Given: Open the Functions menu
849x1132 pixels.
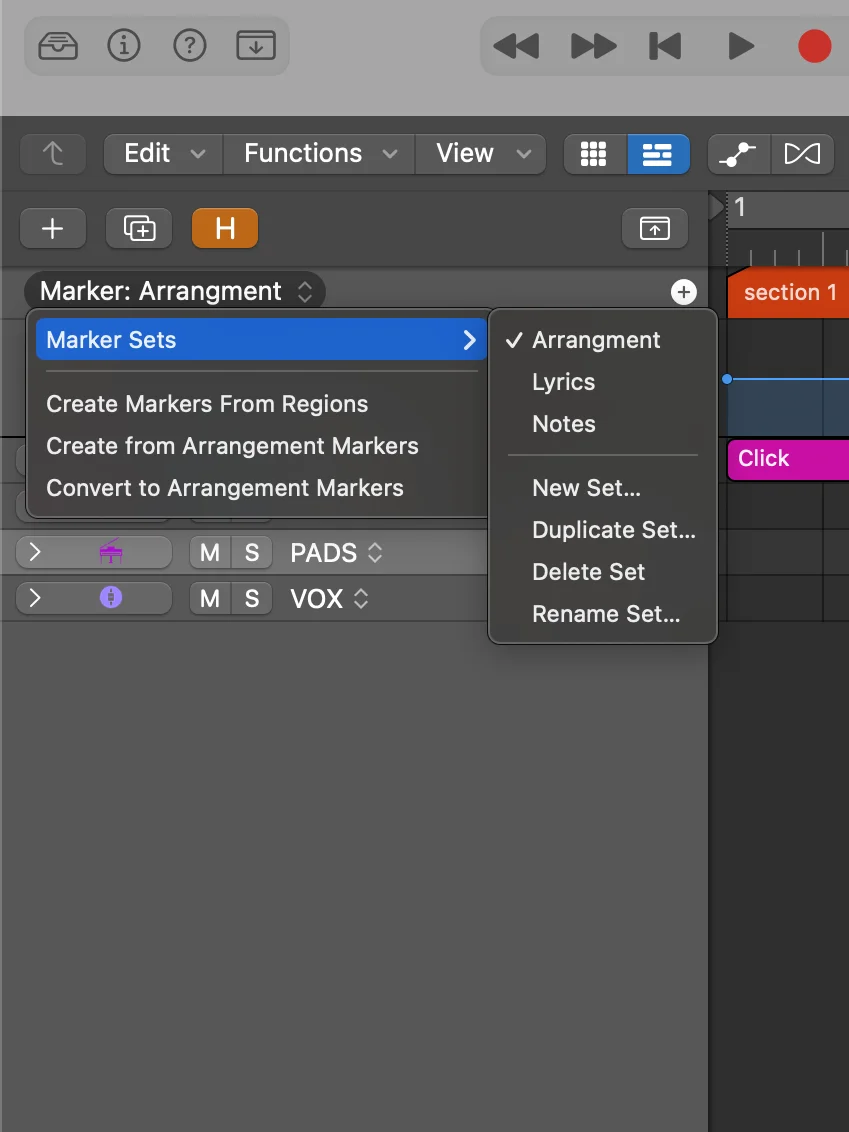Looking at the screenshot, I should click(x=319, y=154).
